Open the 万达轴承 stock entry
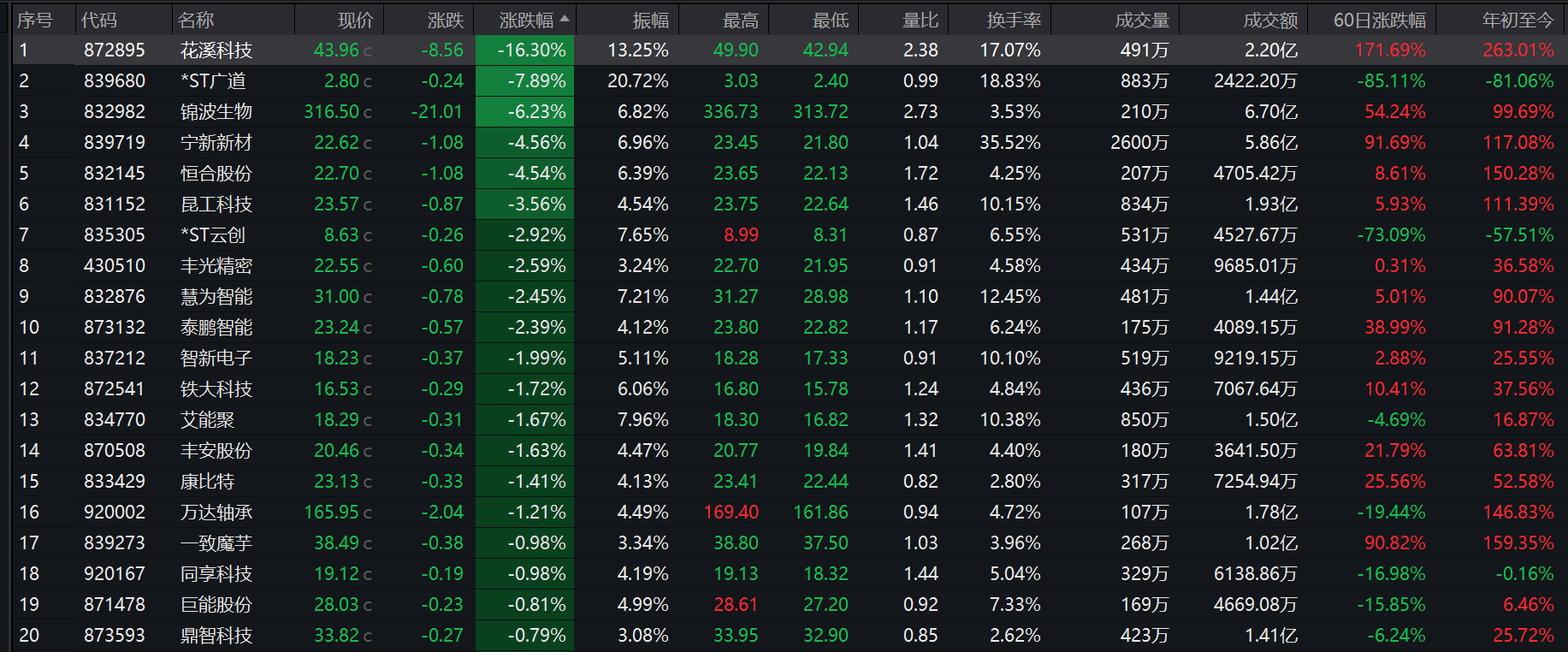Screen dimensions: 1568x652 [x=216, y=513]
